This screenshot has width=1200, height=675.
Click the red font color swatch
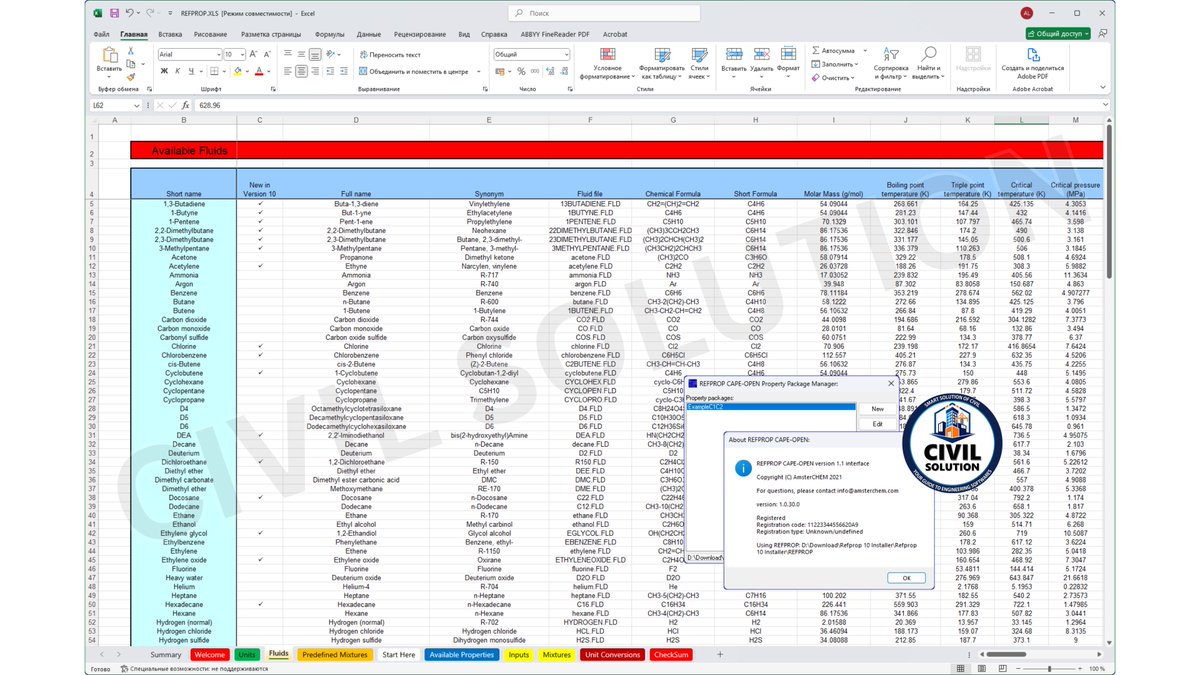(259, 72)
